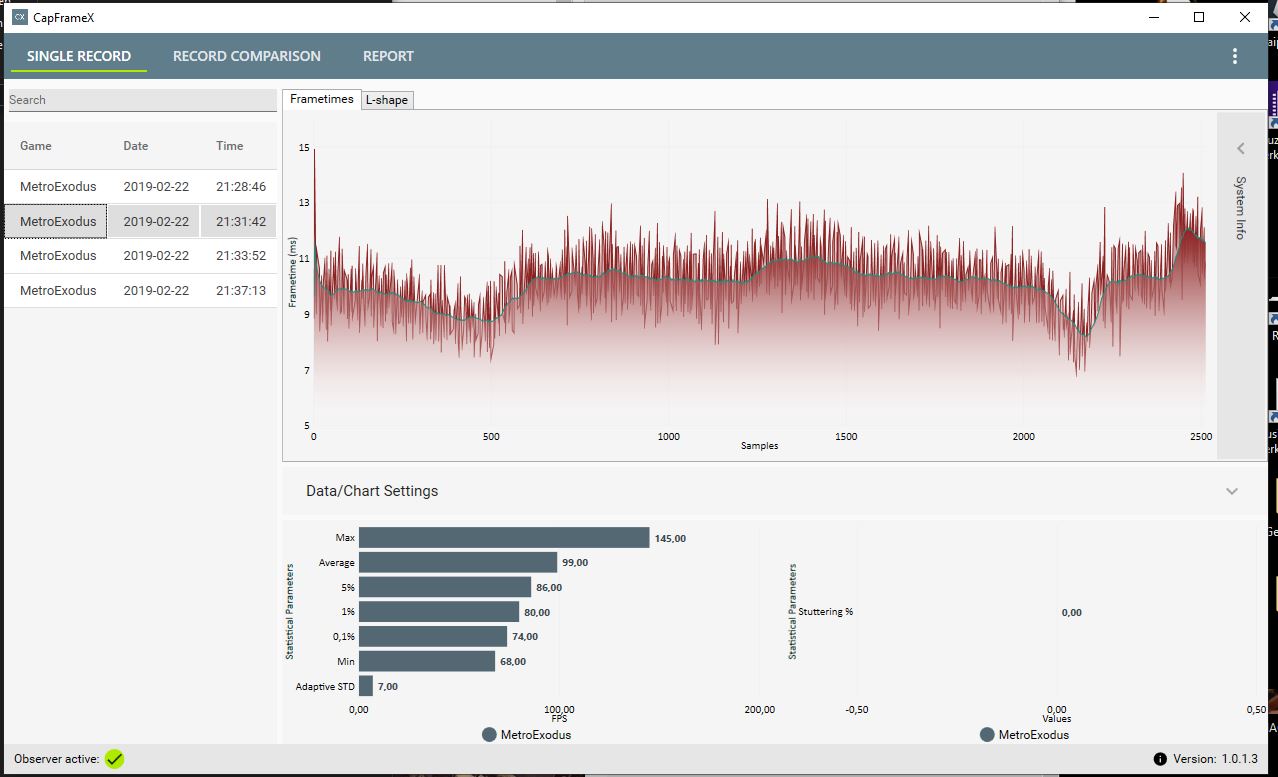The width and height of the screenshot is (1278, 777).
Task: Select the MetroExodus record at 21:37:13
Action: 141,290
